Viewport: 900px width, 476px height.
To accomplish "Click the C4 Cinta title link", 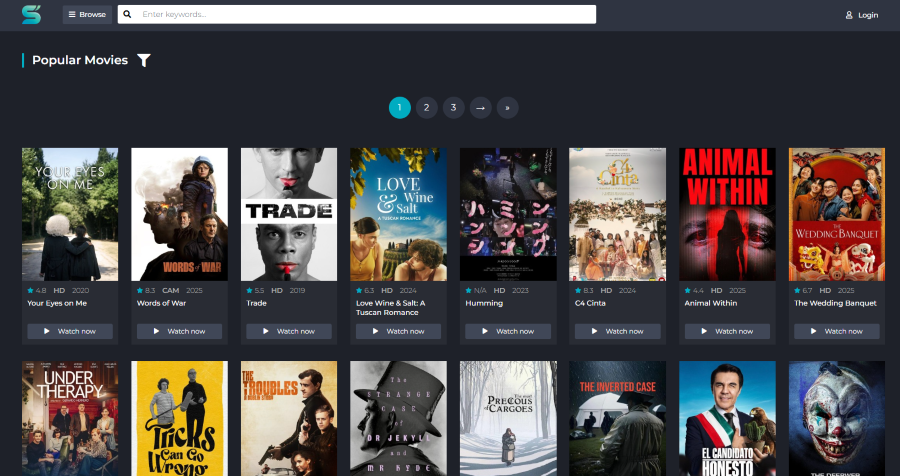I will [x=590, y=303].
